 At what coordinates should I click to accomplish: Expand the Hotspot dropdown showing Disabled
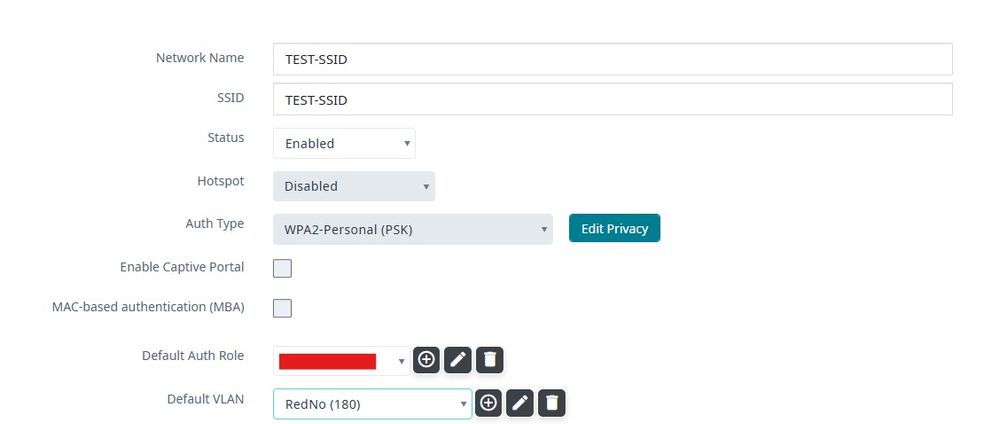tap(354, 186)
